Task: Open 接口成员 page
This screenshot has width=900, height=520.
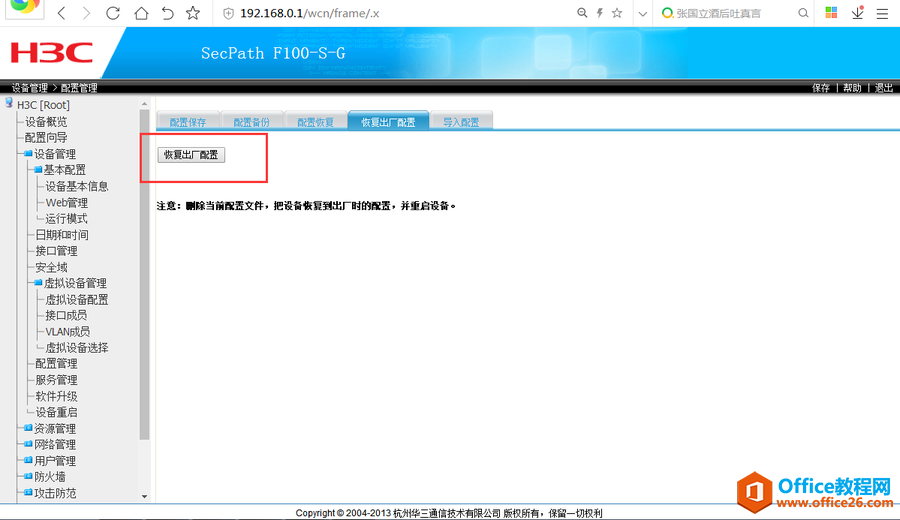Action: click(x=66, y=315)
